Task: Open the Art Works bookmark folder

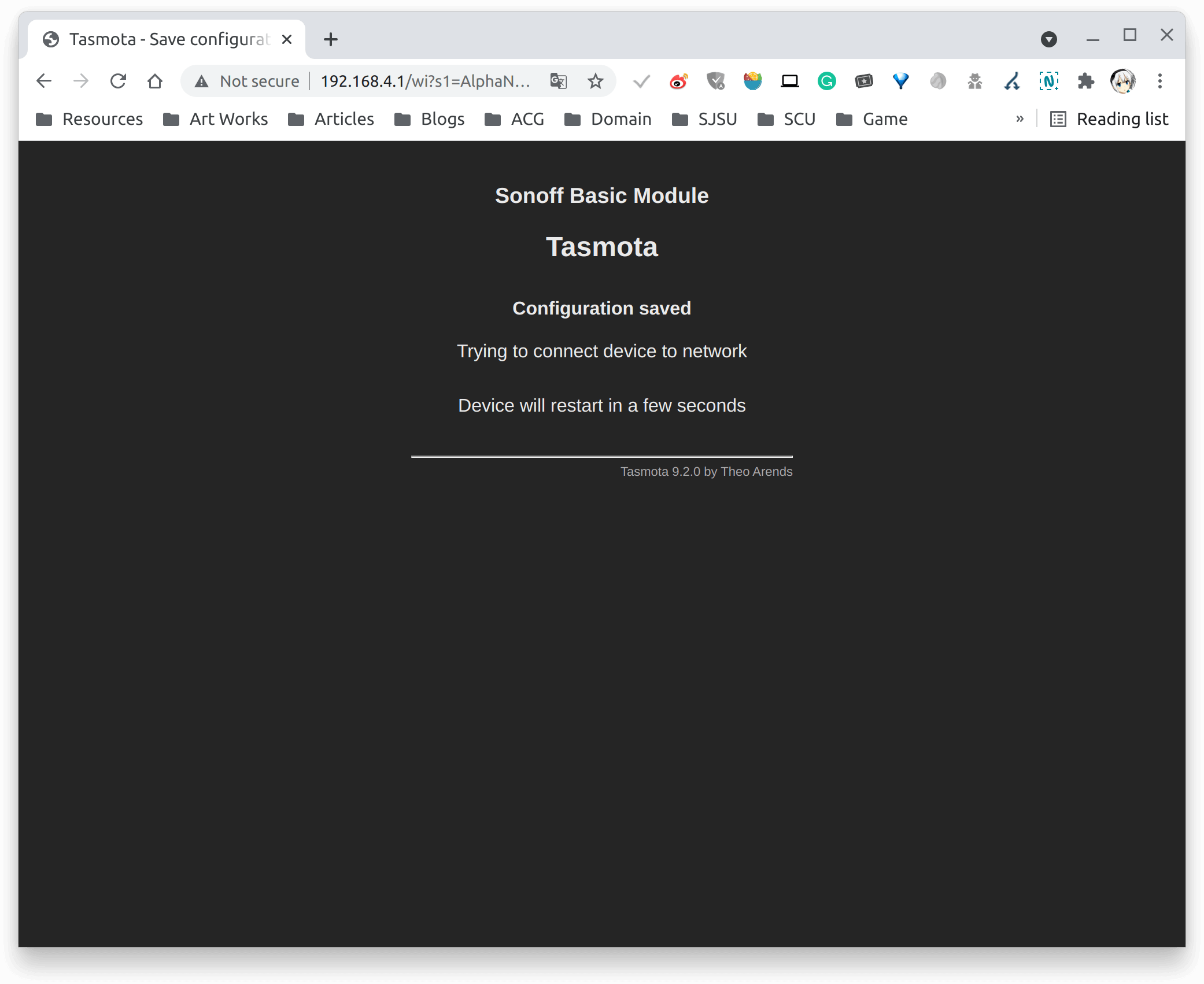Action: coord(216,119)
